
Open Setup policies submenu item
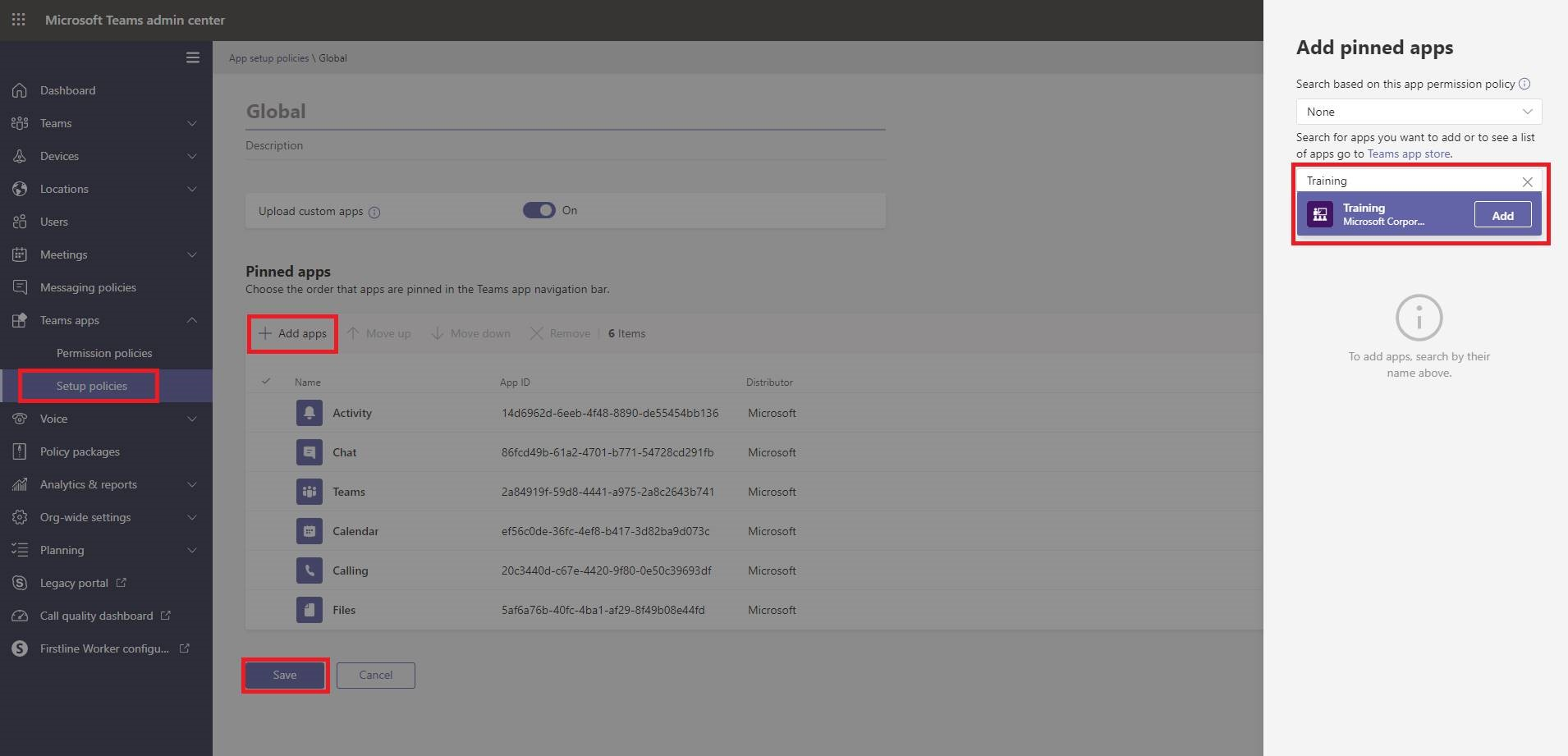pos(92,386)
